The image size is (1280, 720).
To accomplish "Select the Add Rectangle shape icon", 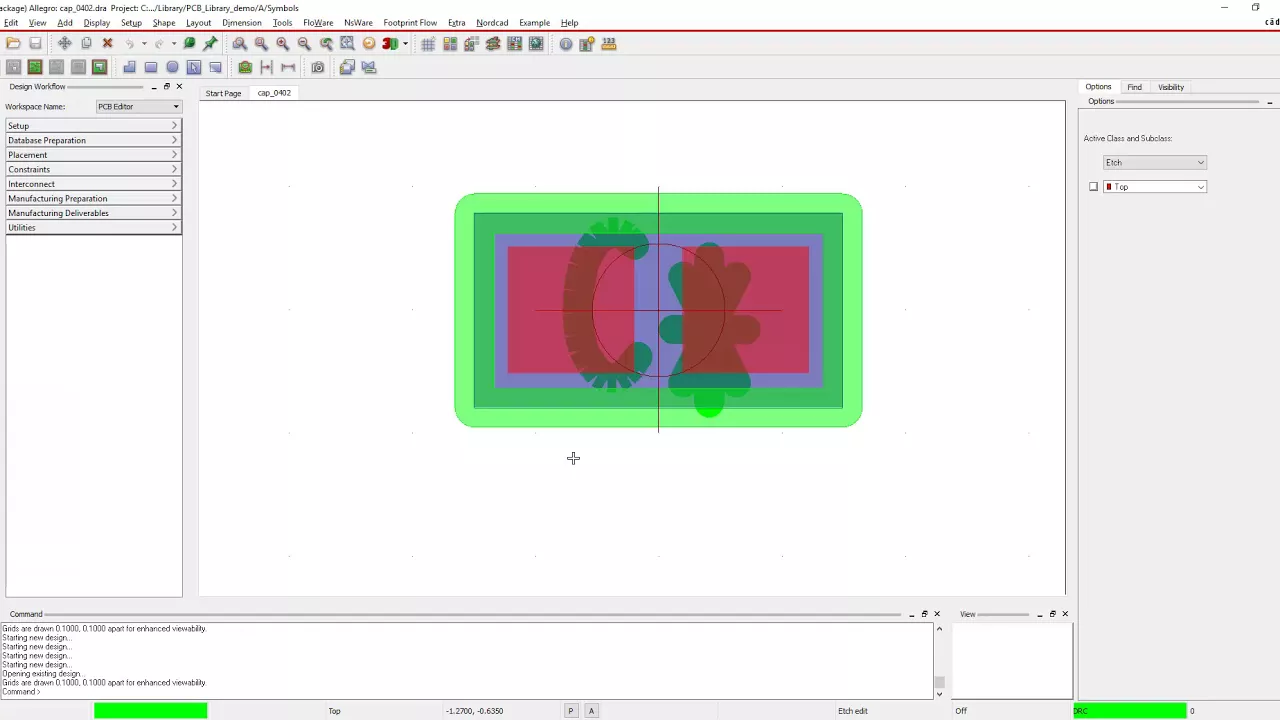I will click(151, 67).
